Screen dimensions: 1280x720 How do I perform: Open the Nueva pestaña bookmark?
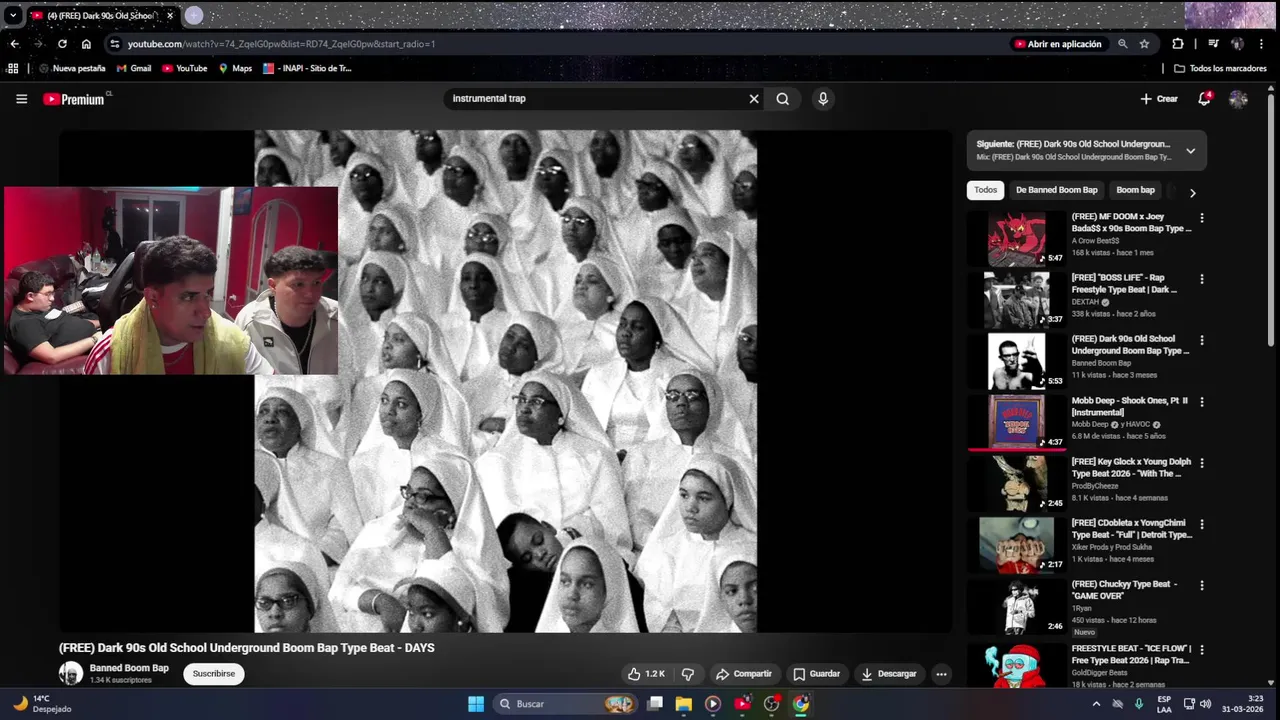coord(71,69)
